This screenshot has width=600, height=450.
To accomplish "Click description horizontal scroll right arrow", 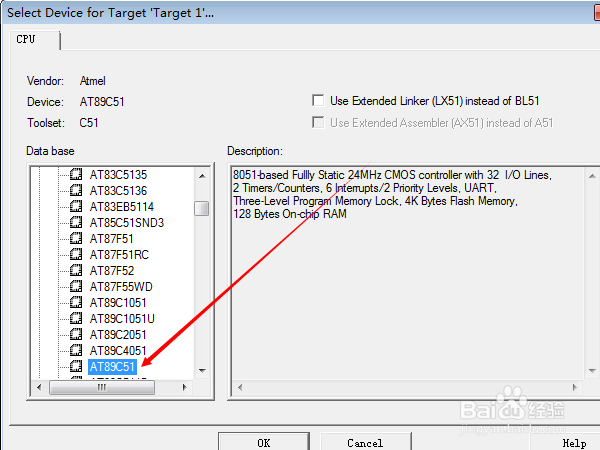I will coord(574,387).
